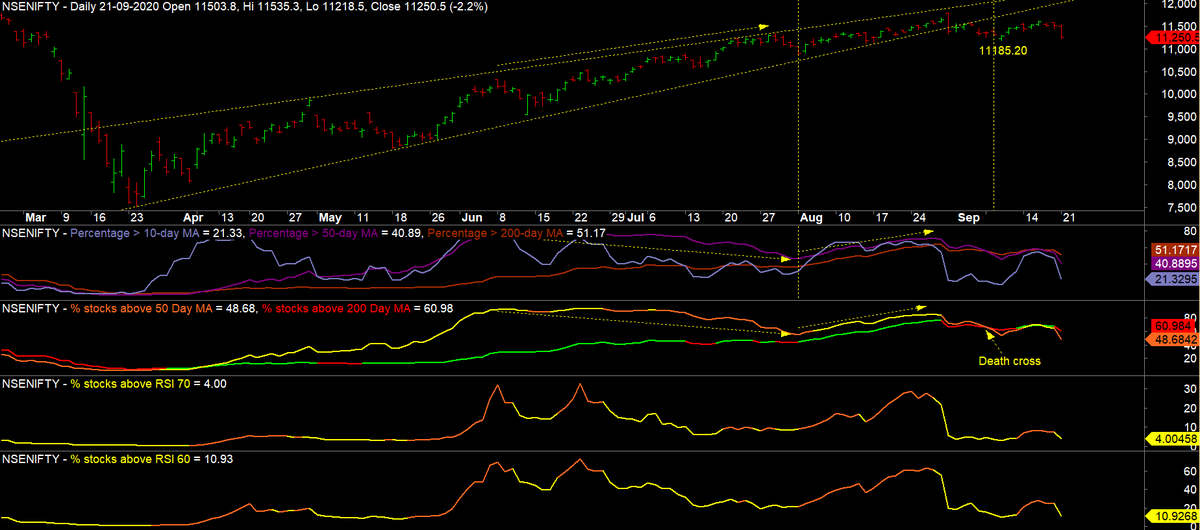Click the orange 48.6842 value tag
The image size is (1200, 530).
pyautogui.click(x=1174, y=340)
